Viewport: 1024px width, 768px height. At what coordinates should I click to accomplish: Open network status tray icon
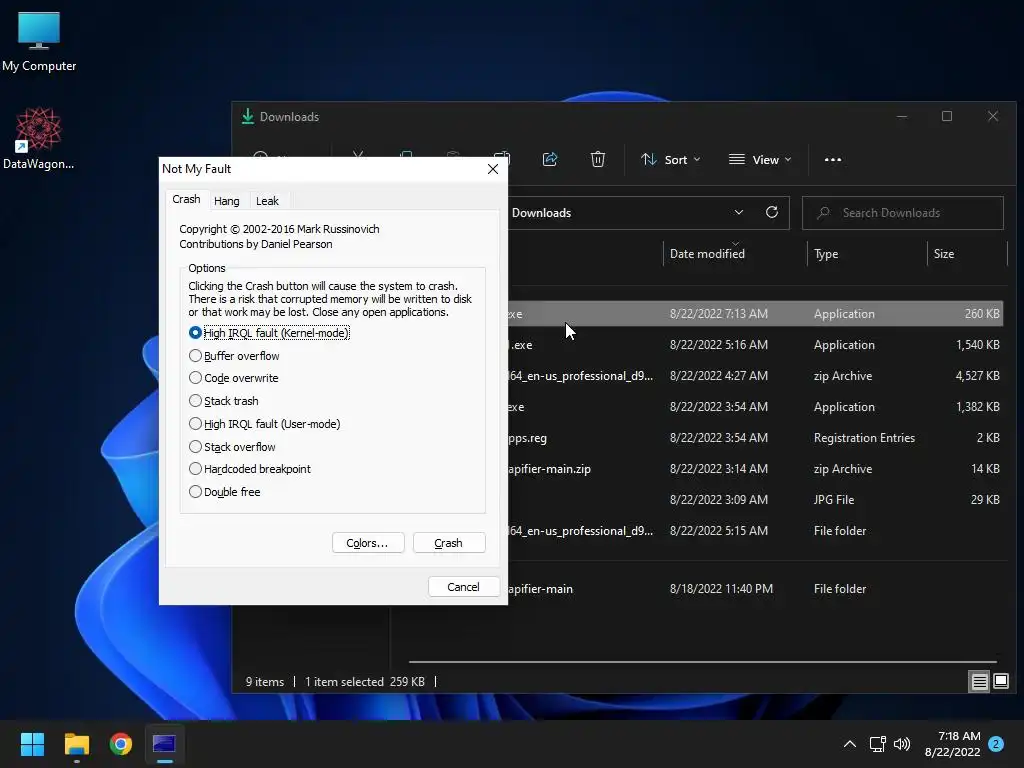pyautogui.click(x=878, y=744)
